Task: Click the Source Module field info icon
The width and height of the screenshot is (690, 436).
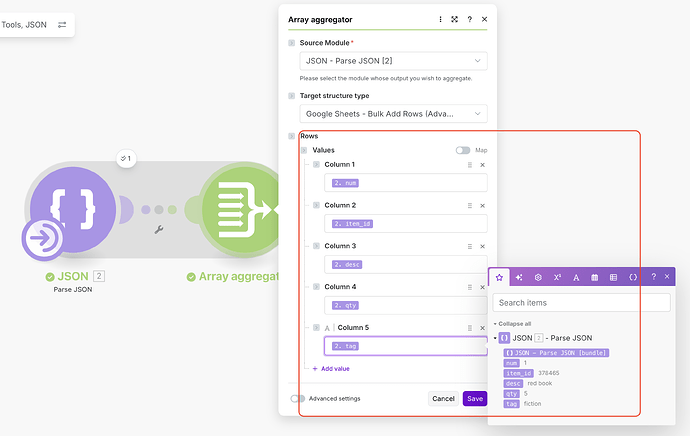Action: tap(291, 43)
